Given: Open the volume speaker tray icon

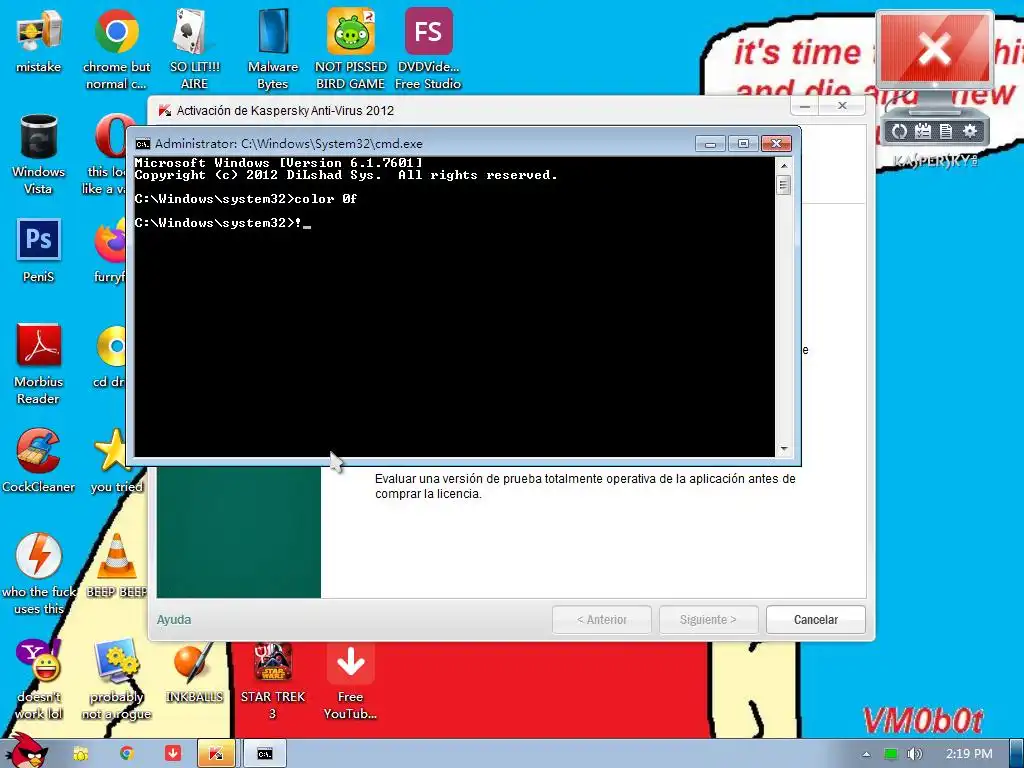Looking at the screenshot, I should pyautogui.click(x=914, y=754).
